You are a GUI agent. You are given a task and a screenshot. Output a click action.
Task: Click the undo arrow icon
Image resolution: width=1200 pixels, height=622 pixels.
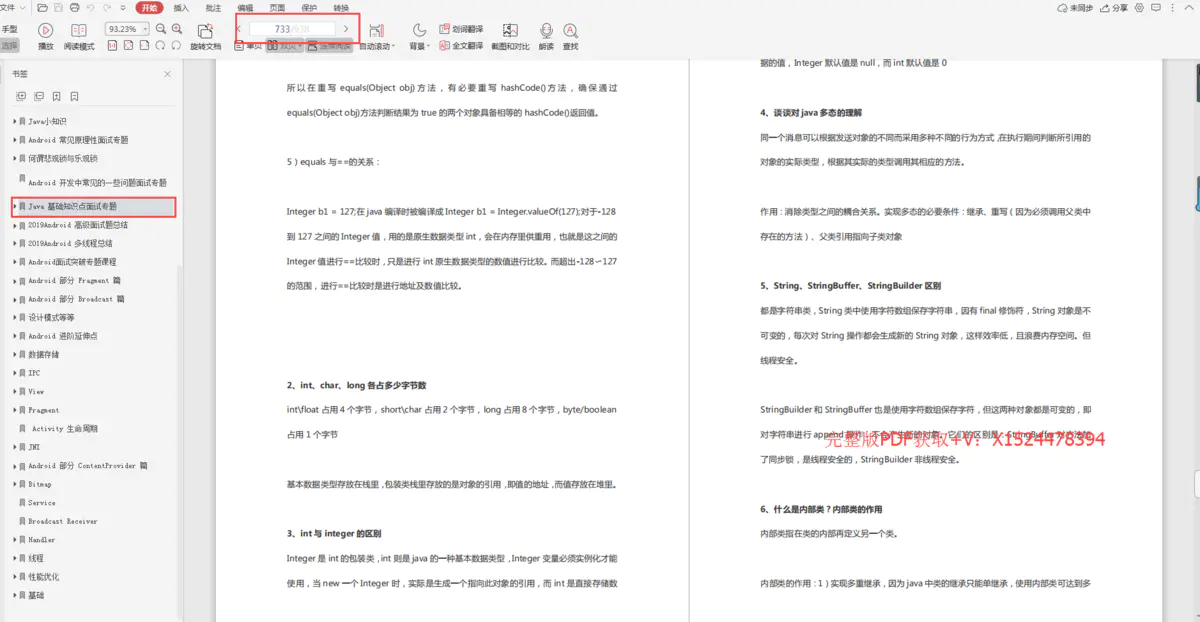[x=91, y=8]
